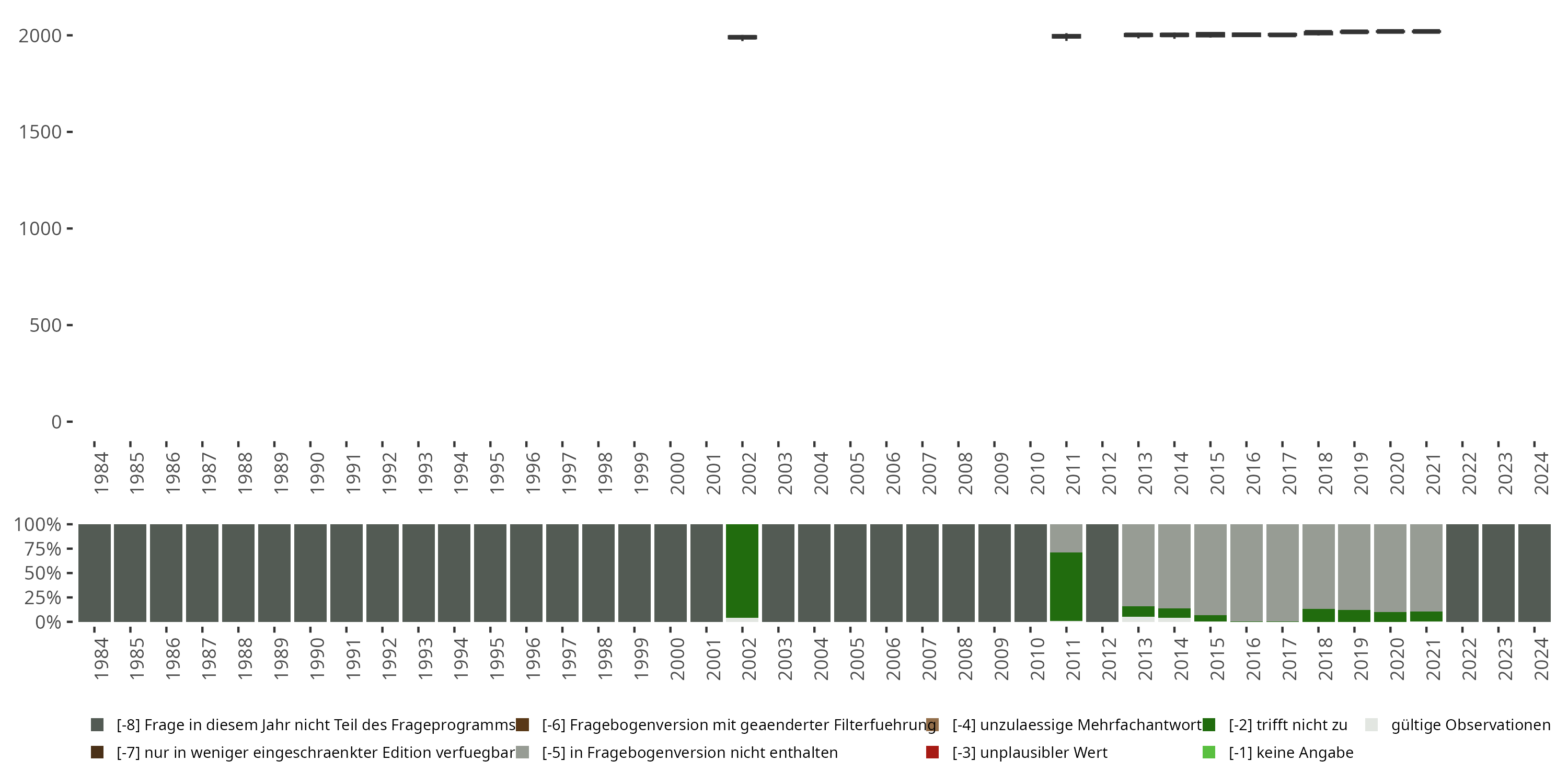Click the [-6] brown legend swatch
1568x784 pixels.
coord(522,725)
